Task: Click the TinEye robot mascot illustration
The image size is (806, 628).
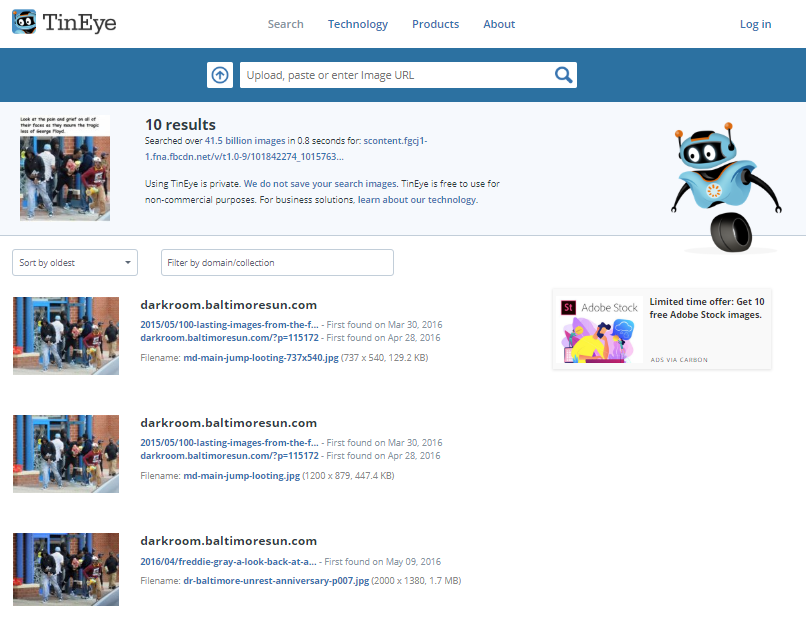Action: click(726, 188)
